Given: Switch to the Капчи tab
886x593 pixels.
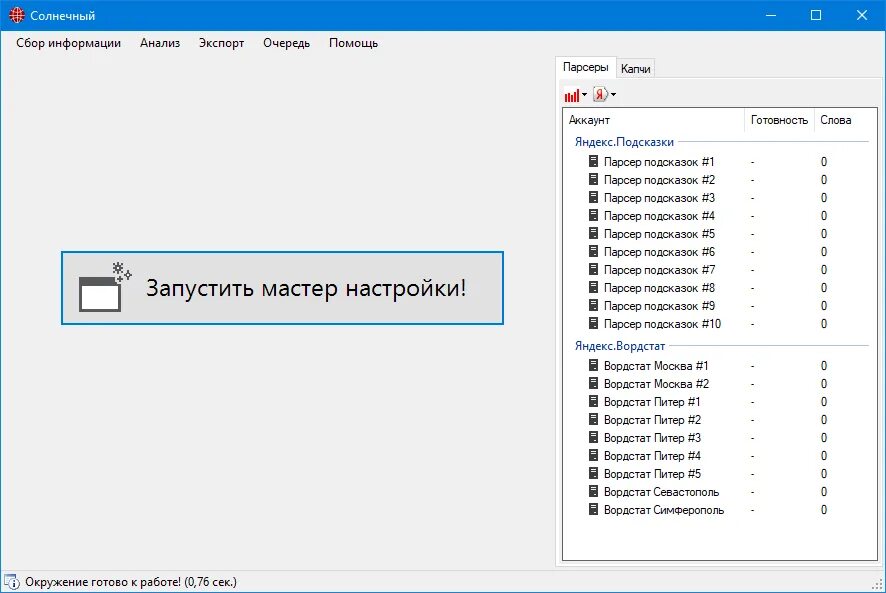Looking at the screenshot, I should pyautogui.click(x=636, y=69).
